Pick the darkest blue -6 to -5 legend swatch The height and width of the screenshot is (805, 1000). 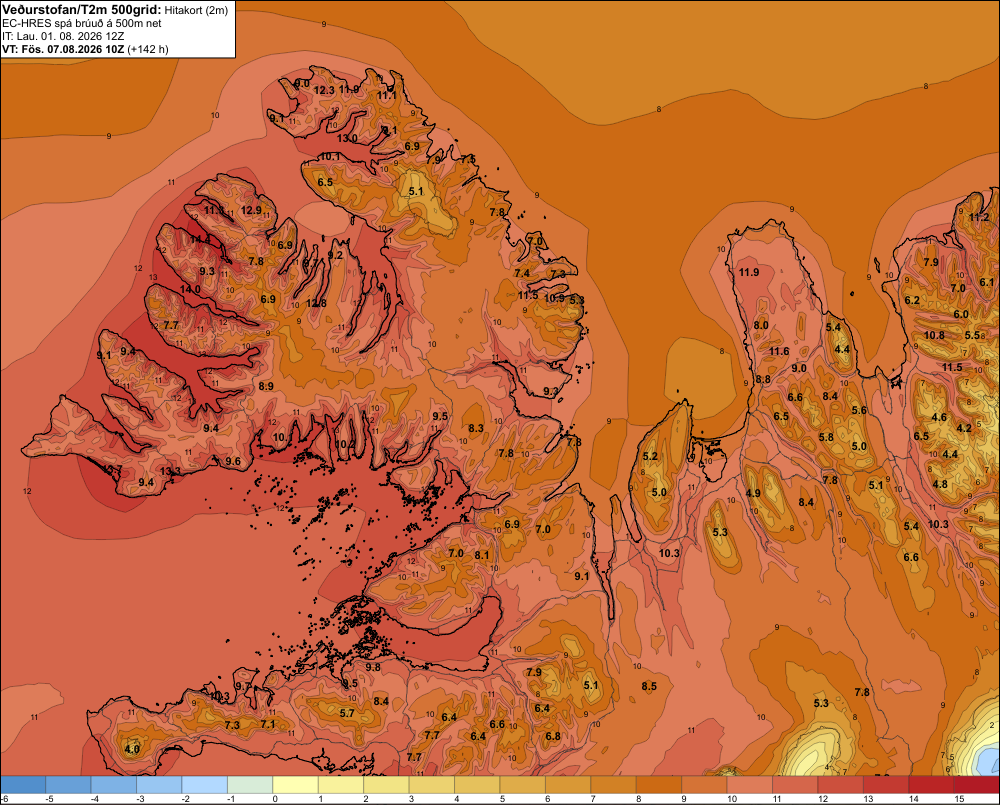[x=23, y=785]
